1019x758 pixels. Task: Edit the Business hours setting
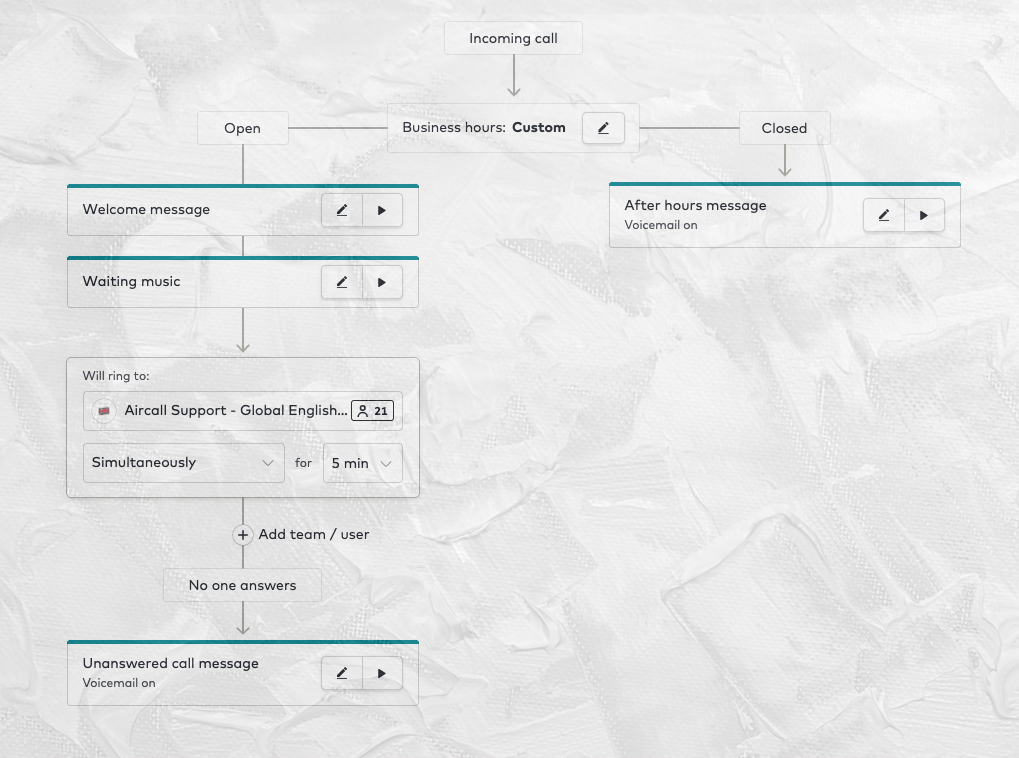tap(603, 128)
